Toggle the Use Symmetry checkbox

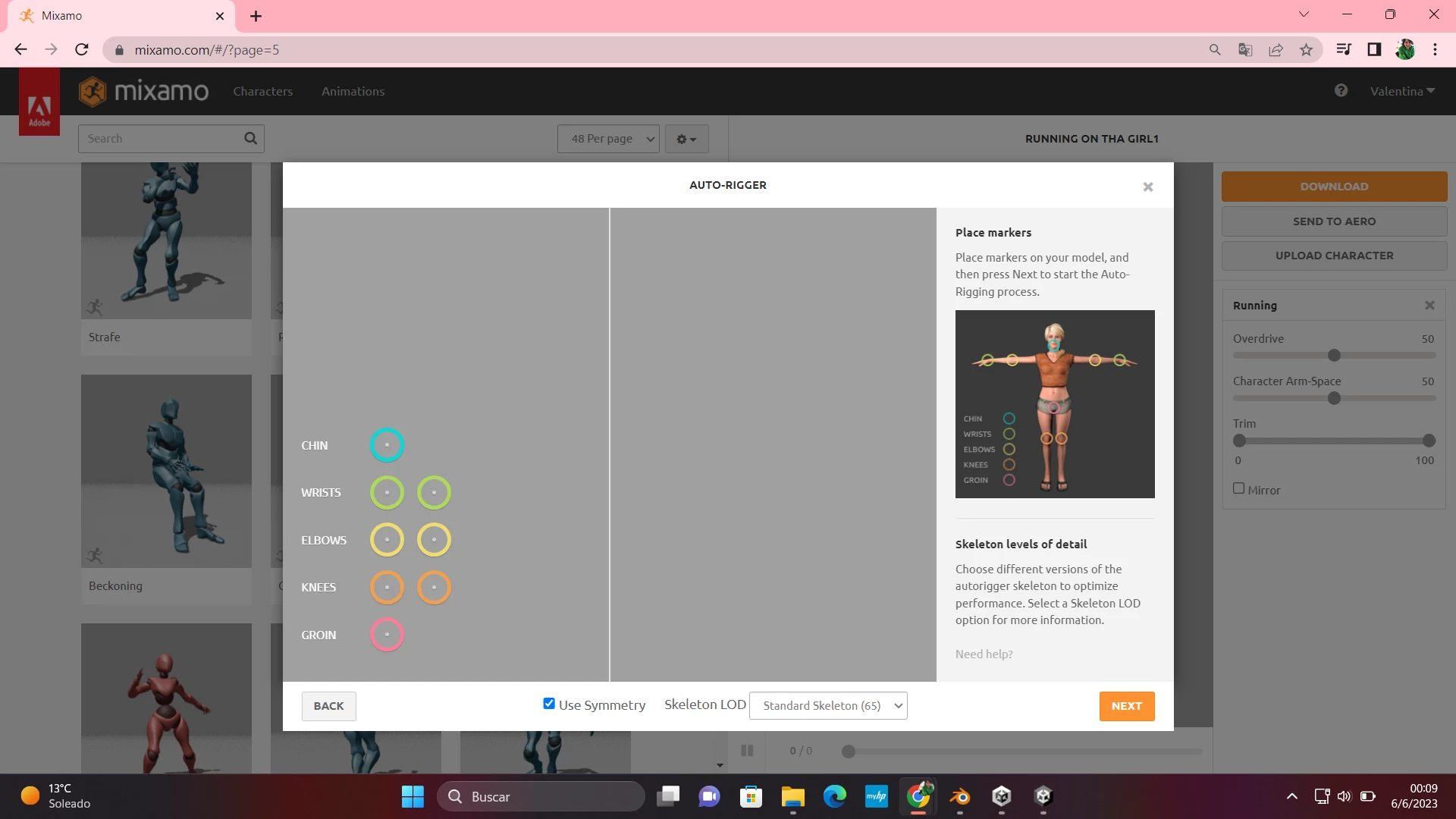pyautogui.click(x=549, y=704)
